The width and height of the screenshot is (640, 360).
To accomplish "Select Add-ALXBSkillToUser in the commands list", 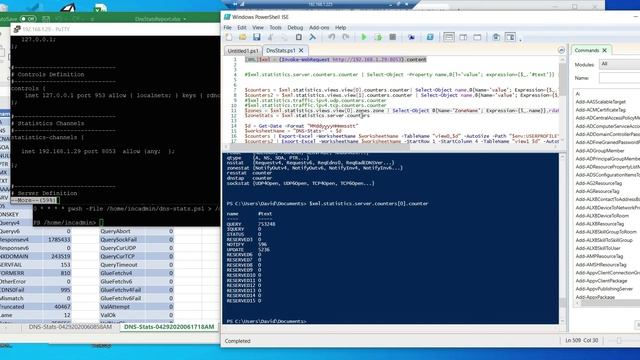I will (598, 248).
